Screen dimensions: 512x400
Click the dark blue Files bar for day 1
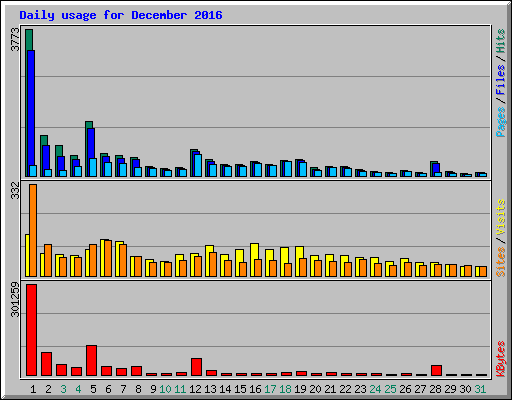[x=31, y=113]
